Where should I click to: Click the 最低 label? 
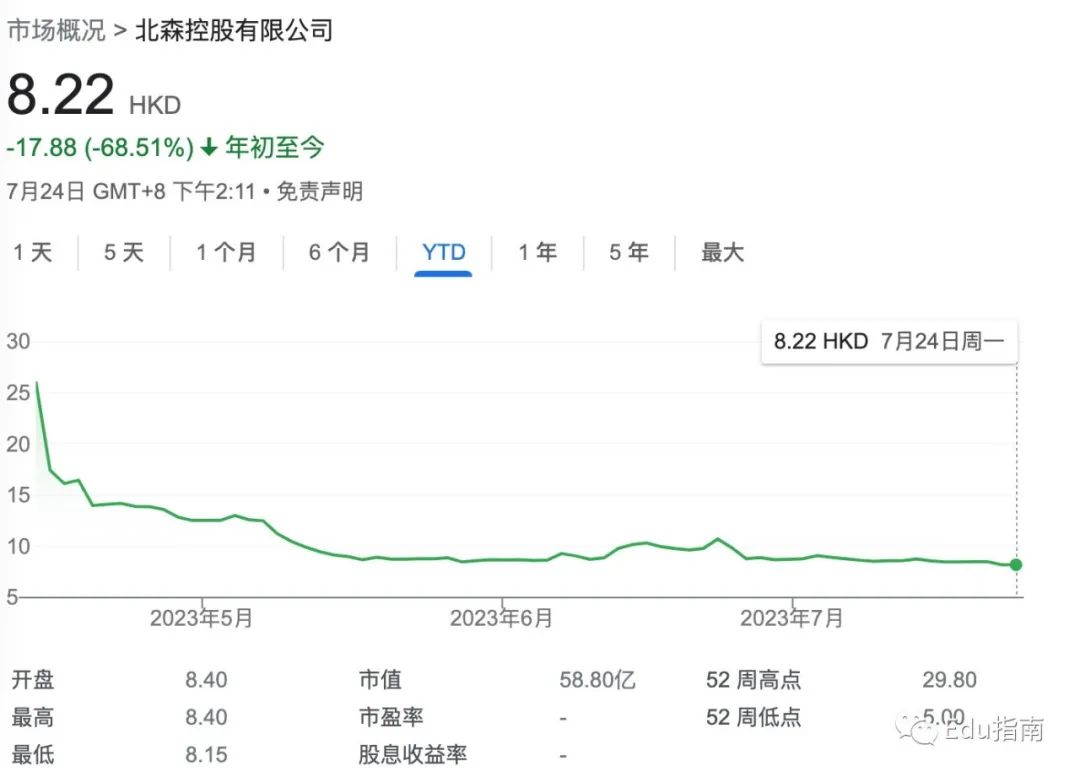tap(32, 754)
